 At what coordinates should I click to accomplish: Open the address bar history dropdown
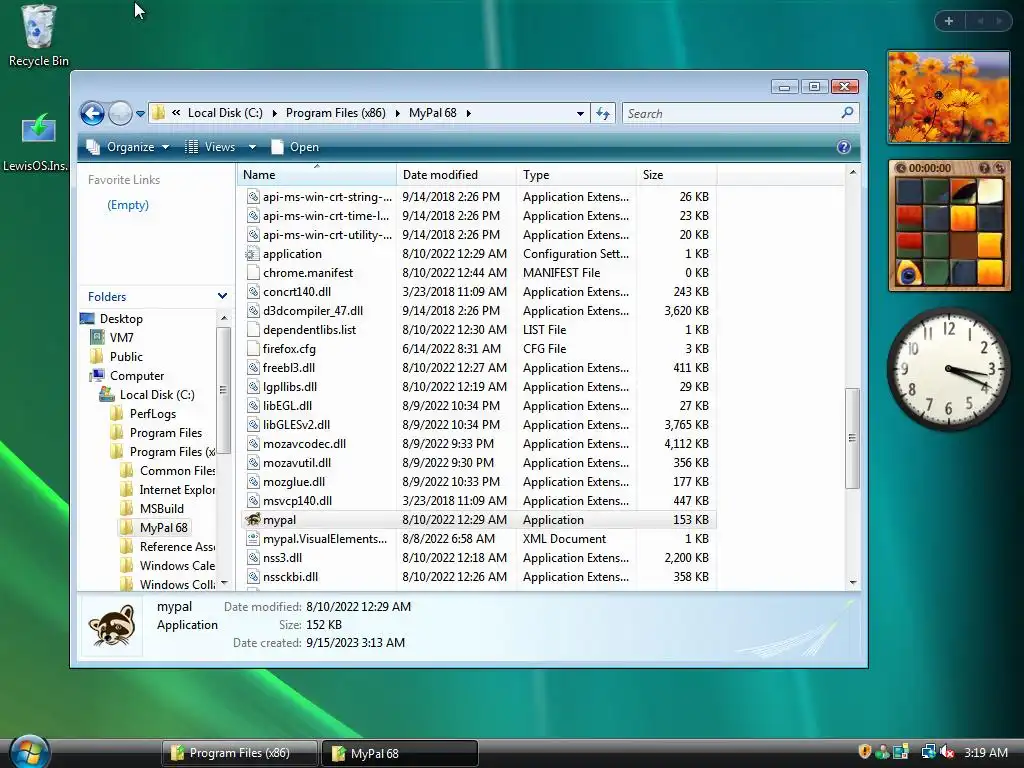[580, 114]
